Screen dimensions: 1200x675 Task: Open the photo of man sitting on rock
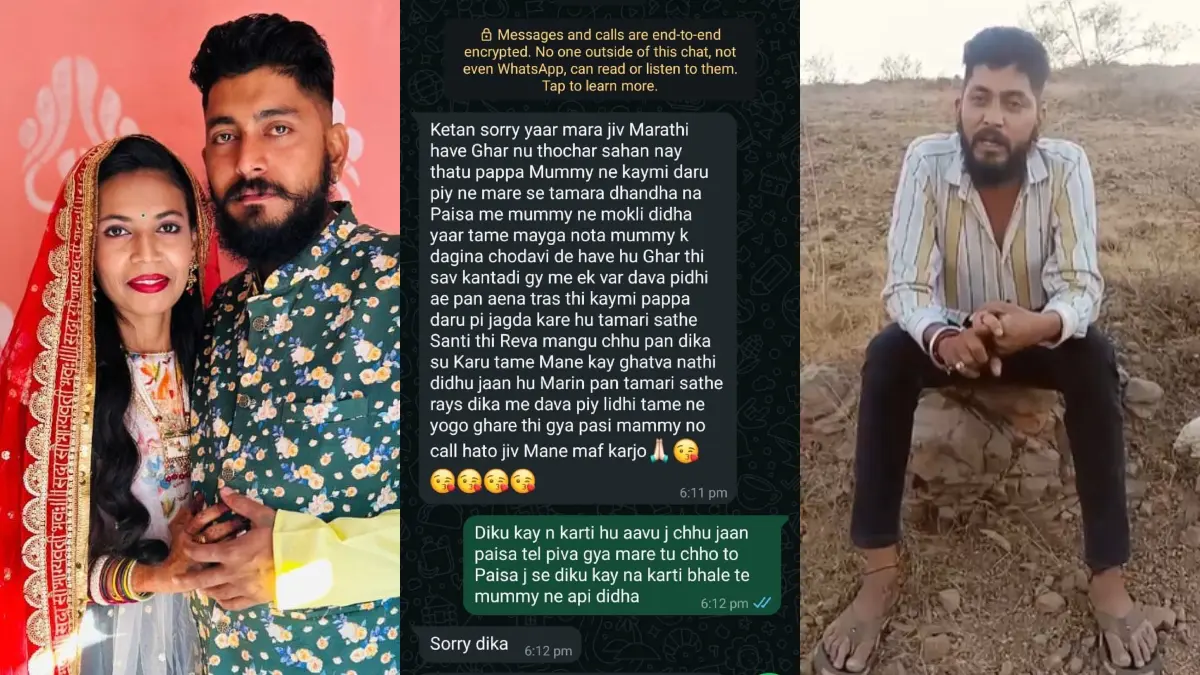click(x=1000, y=337)
